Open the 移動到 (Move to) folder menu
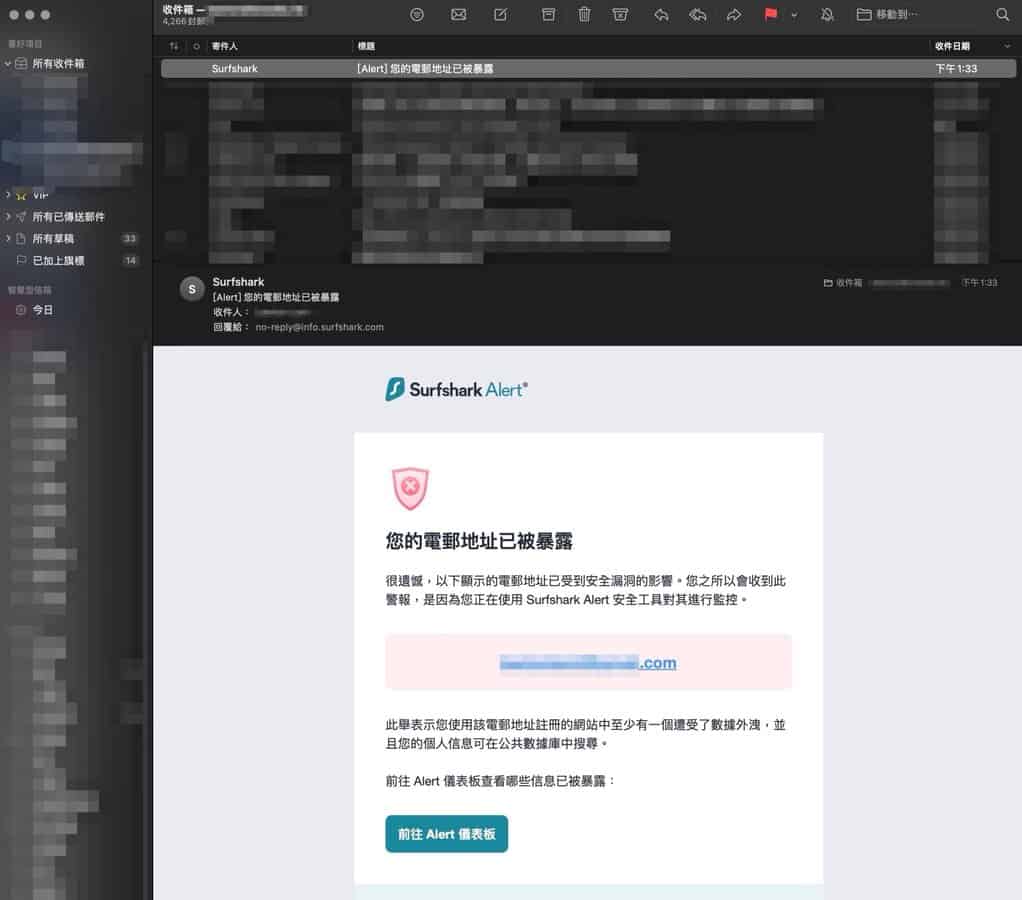Screen dimensions: 1022x900 click(888, 15)
